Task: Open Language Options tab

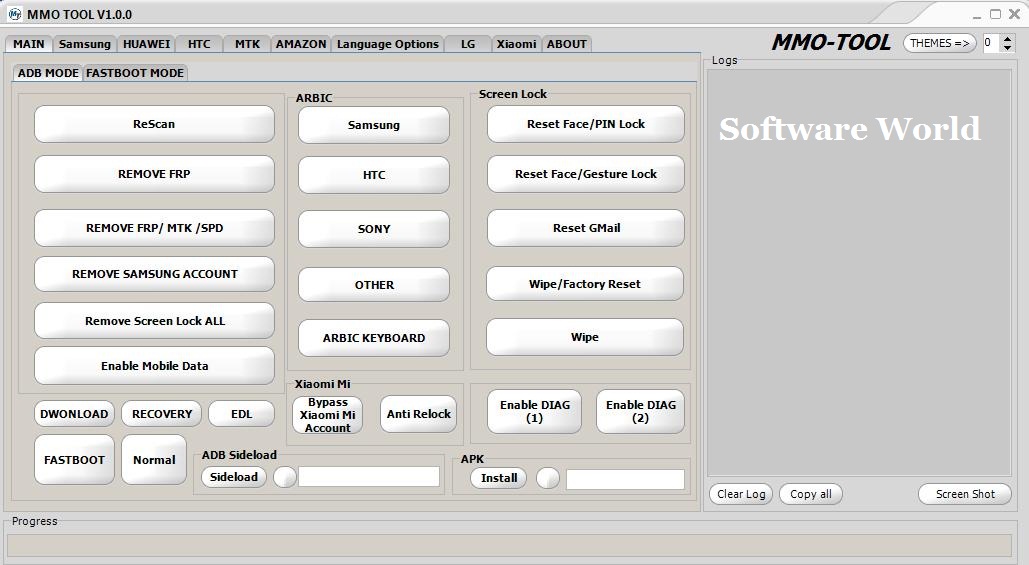Action: [x=388, y=44]
